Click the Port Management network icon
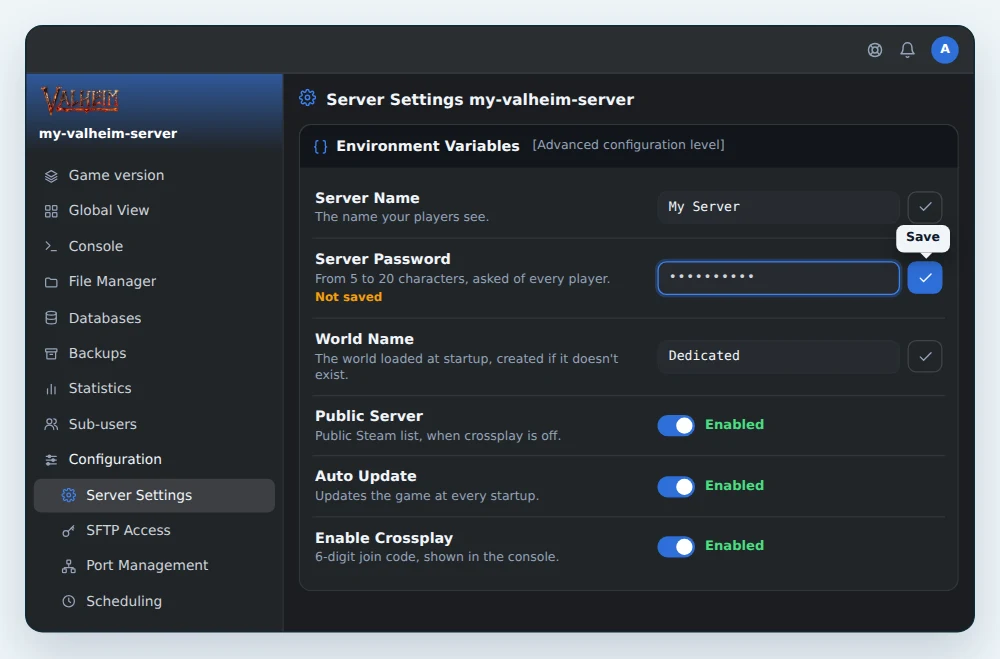Viewport: 1000px width, 659px height. click(68, 566)
